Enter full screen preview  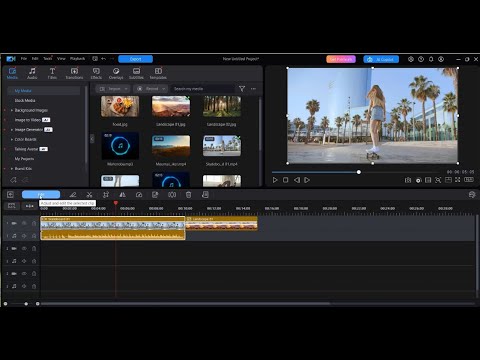(x=458, y=180)
